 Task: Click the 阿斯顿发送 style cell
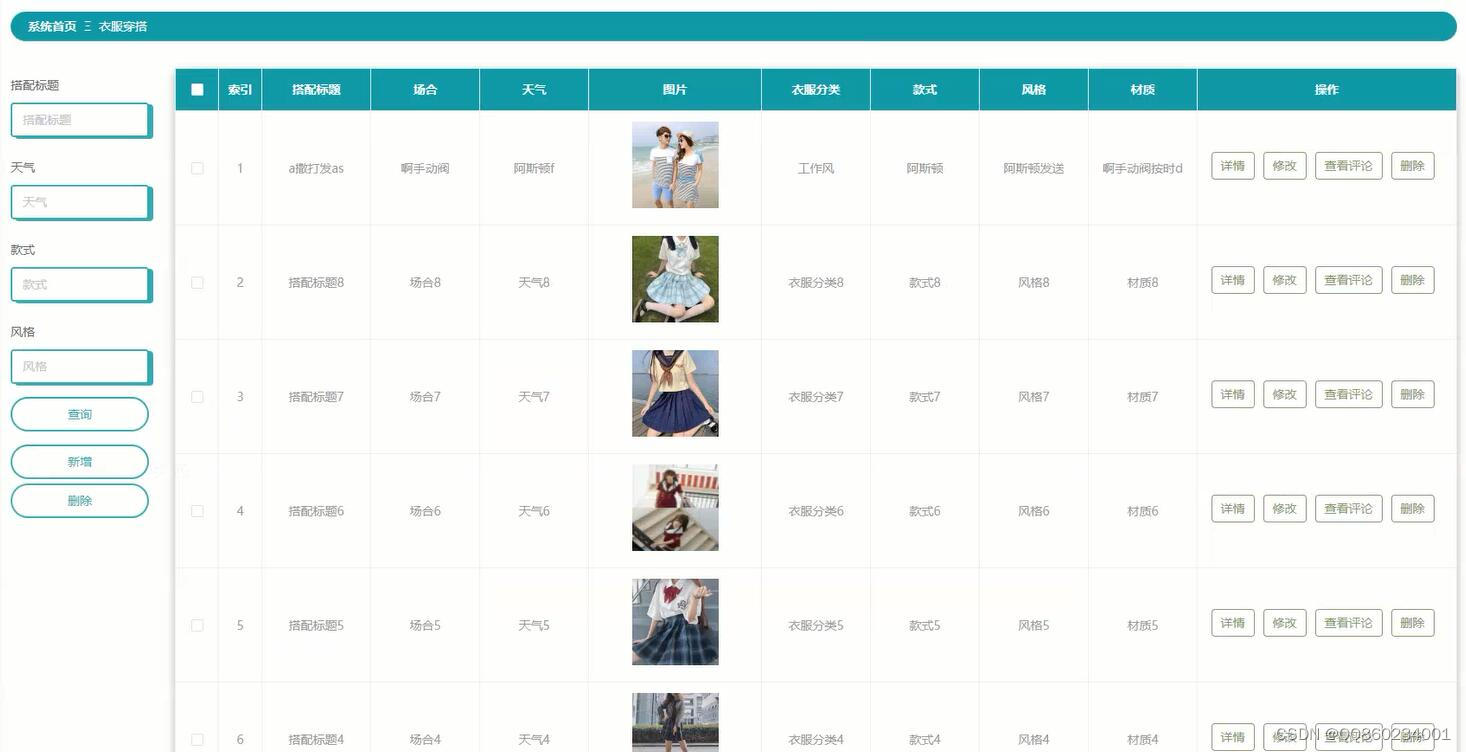[x=1034, y=168]
